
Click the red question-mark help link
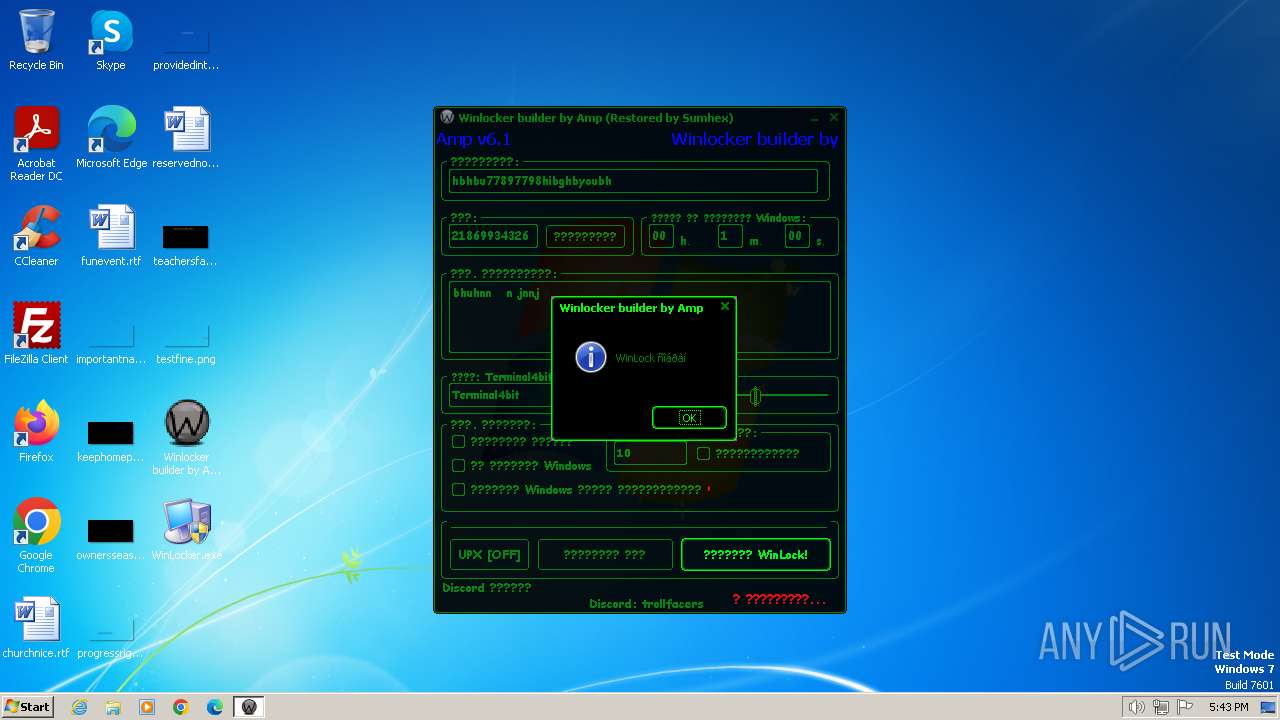pos(779,599)
